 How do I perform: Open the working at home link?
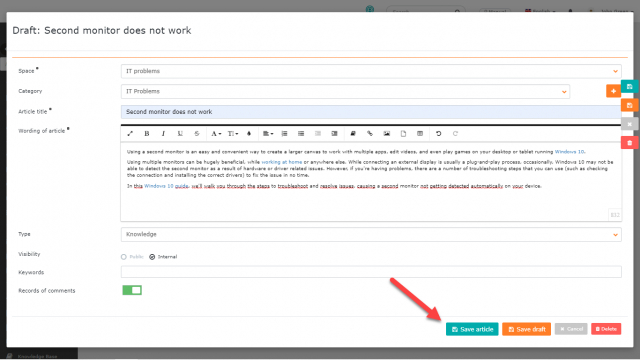(282, 162)
